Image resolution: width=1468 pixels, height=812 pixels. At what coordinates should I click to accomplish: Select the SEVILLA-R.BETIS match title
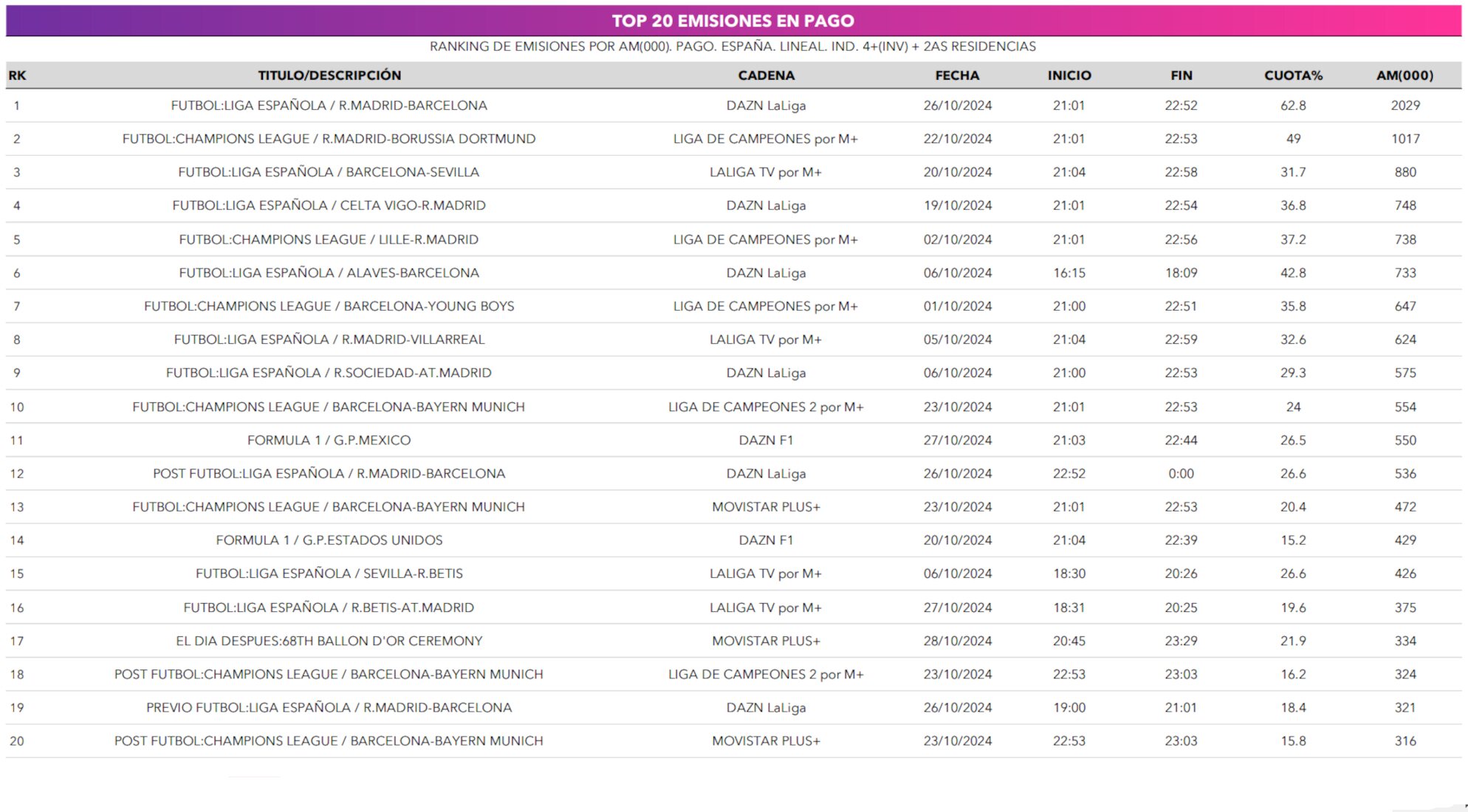329,574
